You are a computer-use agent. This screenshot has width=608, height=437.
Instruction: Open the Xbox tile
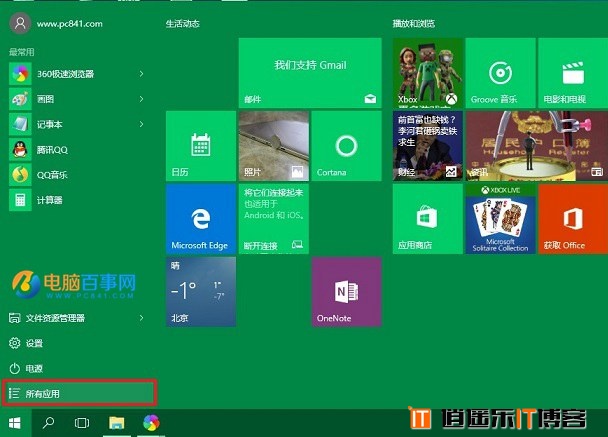tap(428, 73)
